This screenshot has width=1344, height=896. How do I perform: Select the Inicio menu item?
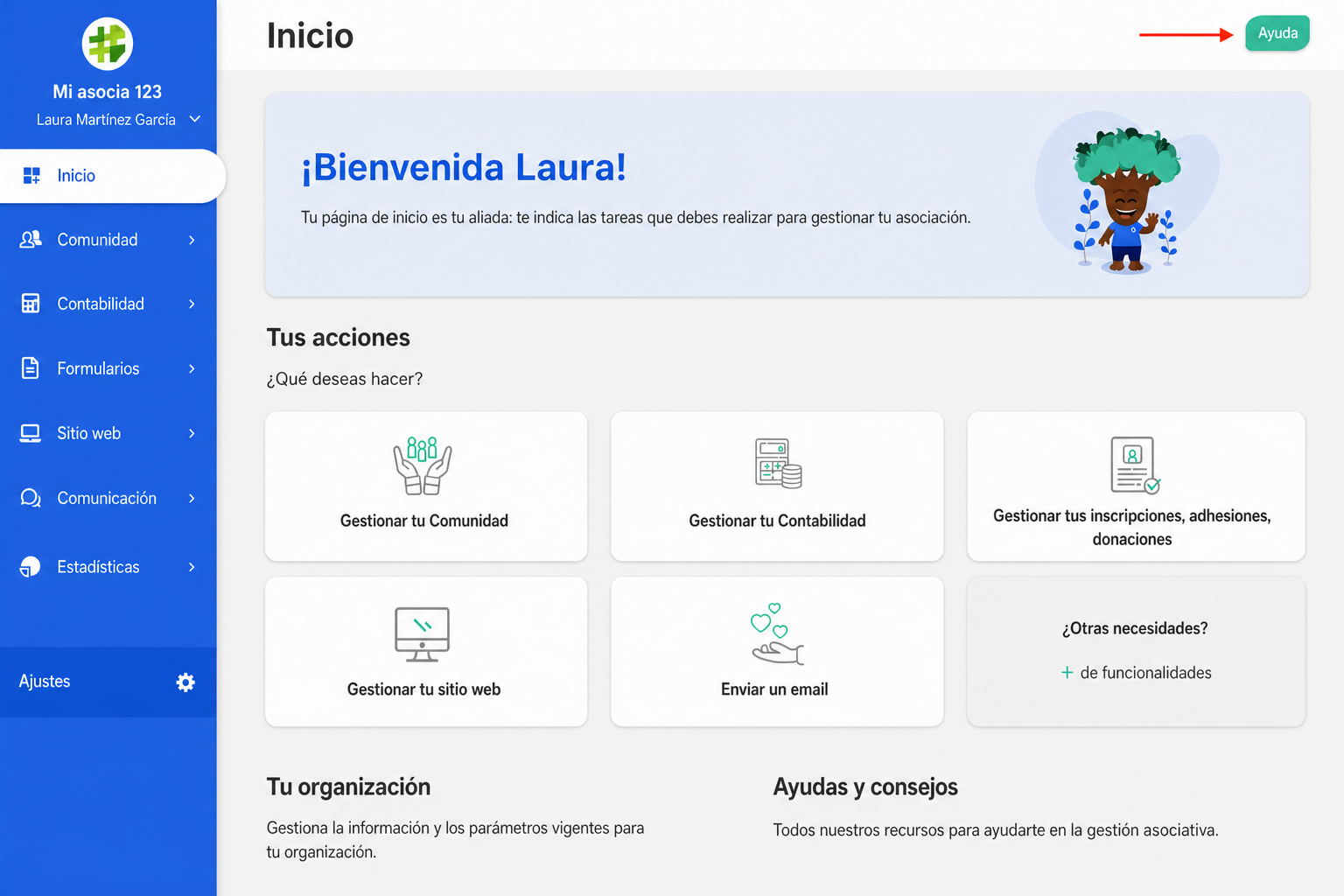[113, 176]
